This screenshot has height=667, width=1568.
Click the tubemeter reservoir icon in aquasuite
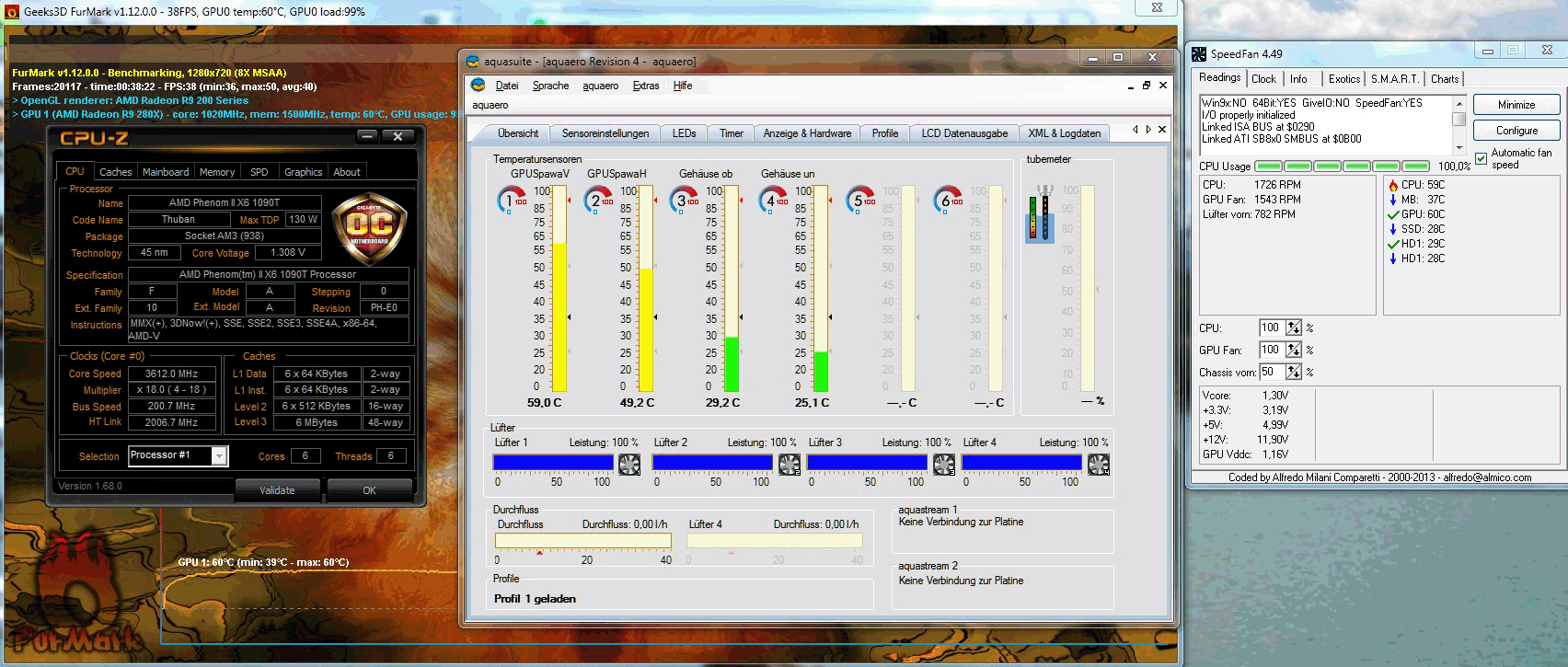(x=1040, y=213)
